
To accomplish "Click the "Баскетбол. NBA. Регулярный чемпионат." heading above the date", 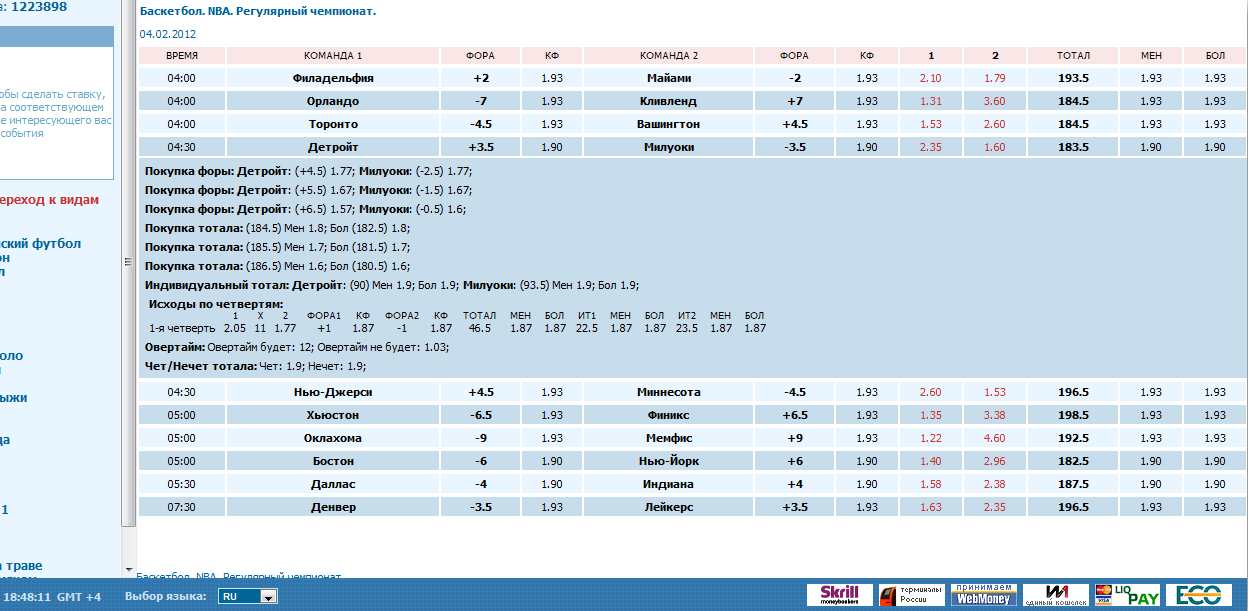I will tap(258, 12).
